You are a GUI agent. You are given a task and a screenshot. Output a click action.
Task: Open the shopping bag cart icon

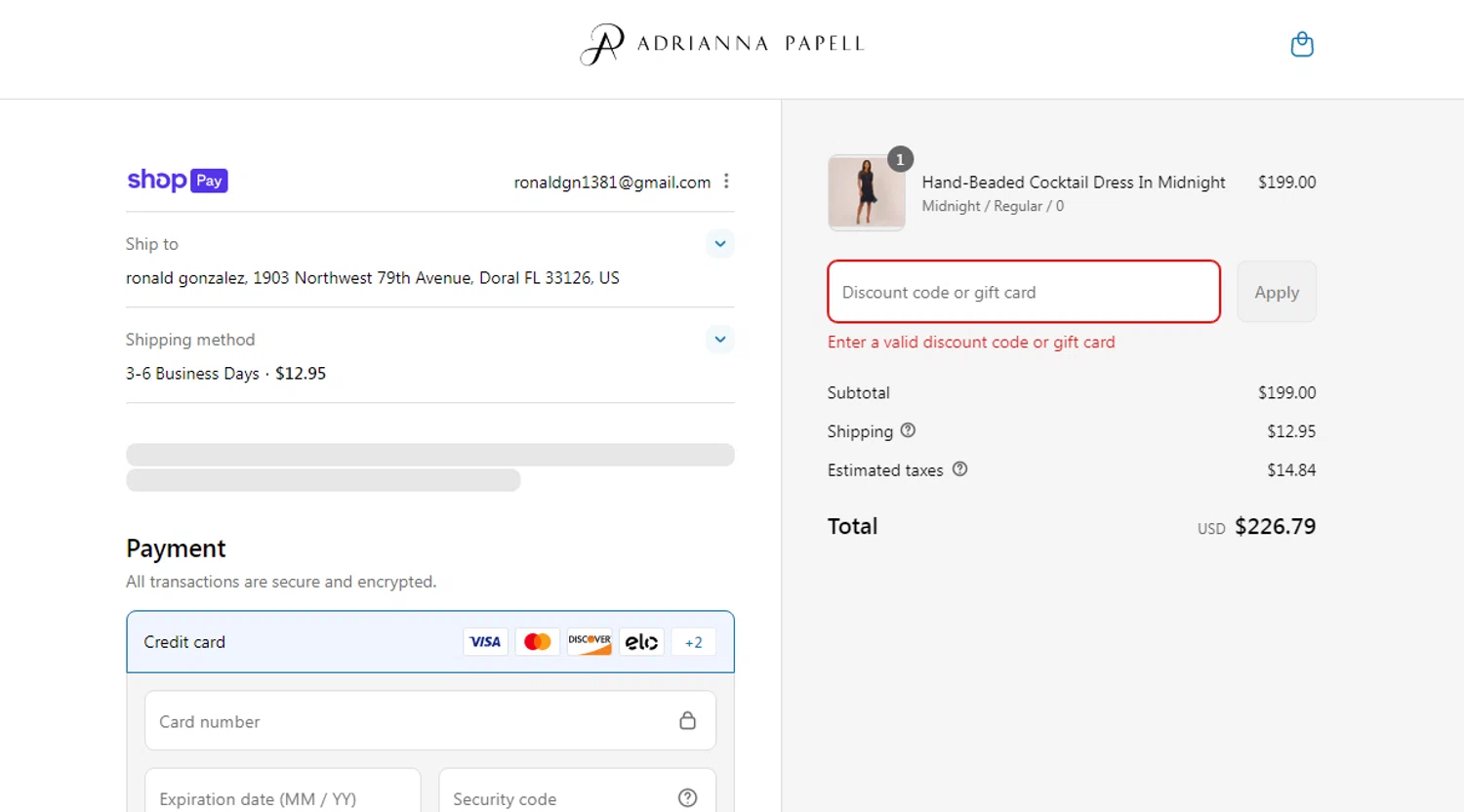[x=1302, y=44]
